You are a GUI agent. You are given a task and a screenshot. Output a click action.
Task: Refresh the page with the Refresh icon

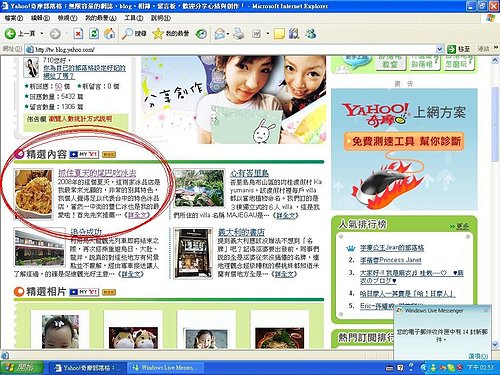94,34
